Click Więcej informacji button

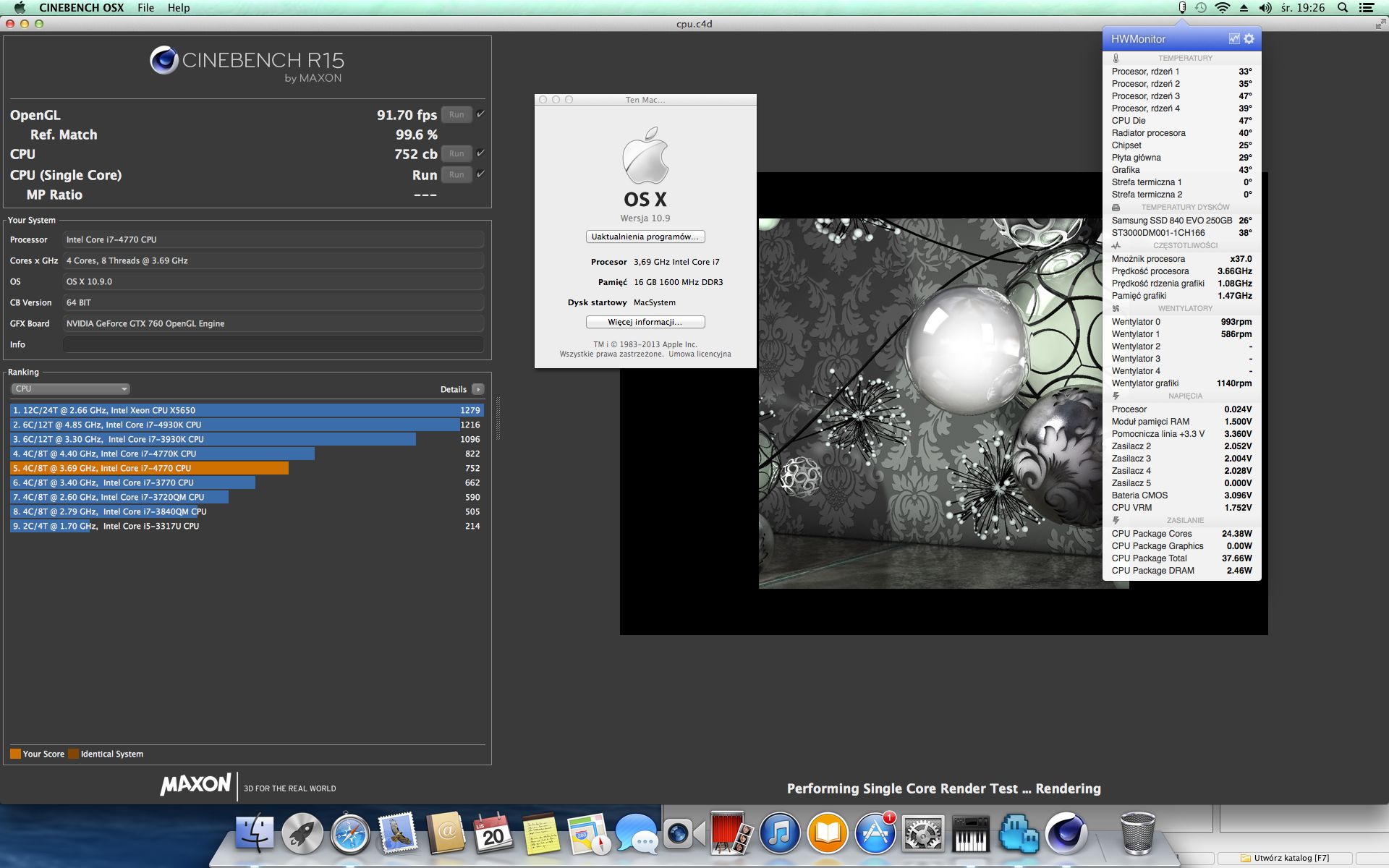645,322
